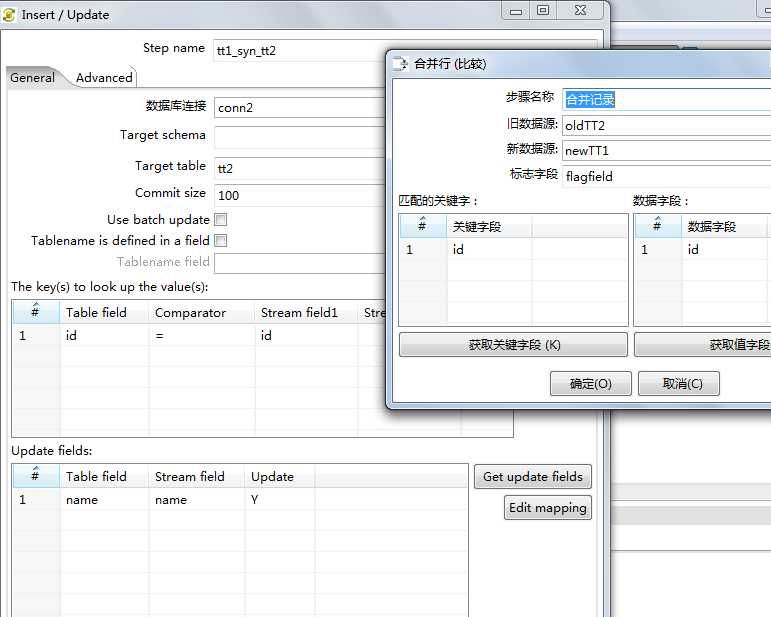Select the id cell under 数据字段
Screen dimensions: 771x617
[726, 249]
